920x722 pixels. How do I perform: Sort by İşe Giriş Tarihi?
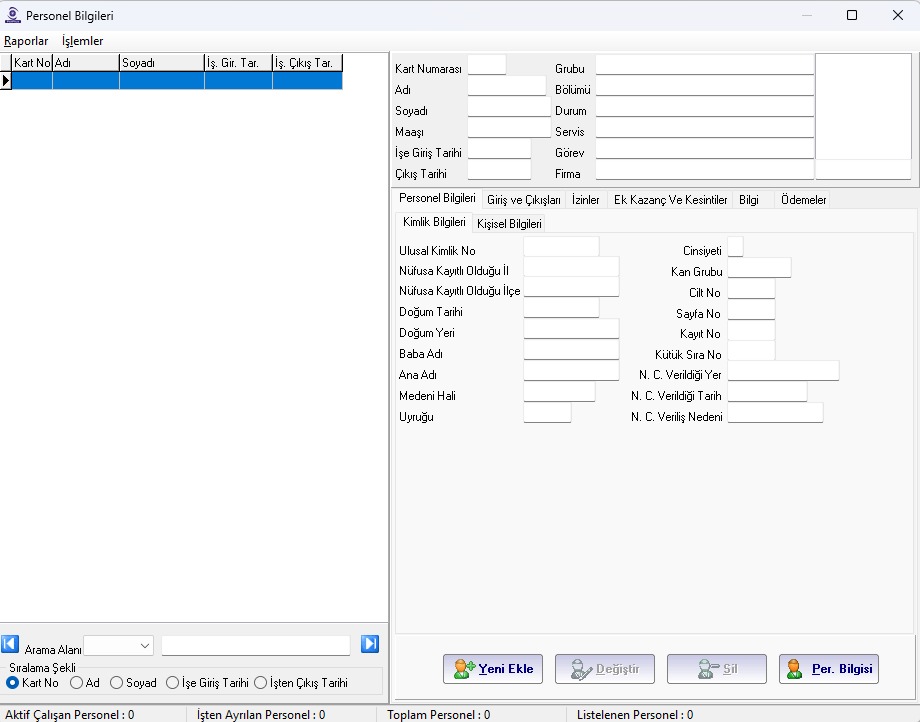(x=173, y=683)
